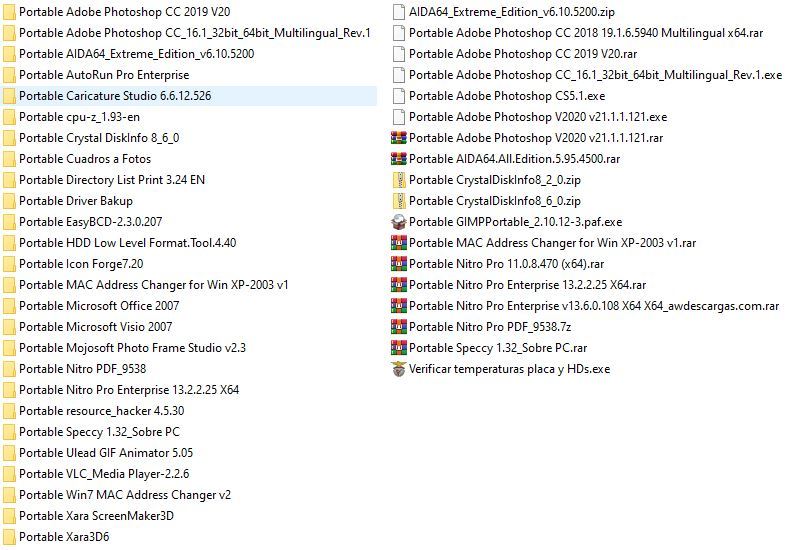Image resolution: width=794 pixels, height=550 pixels.
Task: Click folder icon of Portable Microsoft Visio 2007
Action: tap(9, 327)
